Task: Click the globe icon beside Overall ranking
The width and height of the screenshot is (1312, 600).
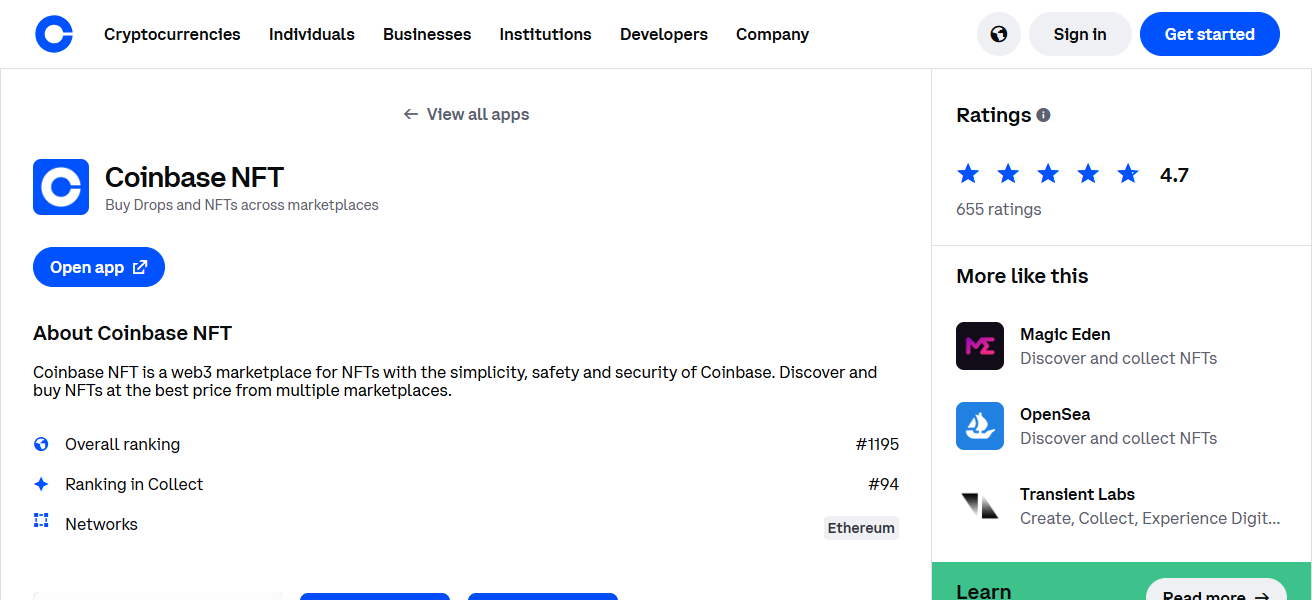Action: (40, 444)
